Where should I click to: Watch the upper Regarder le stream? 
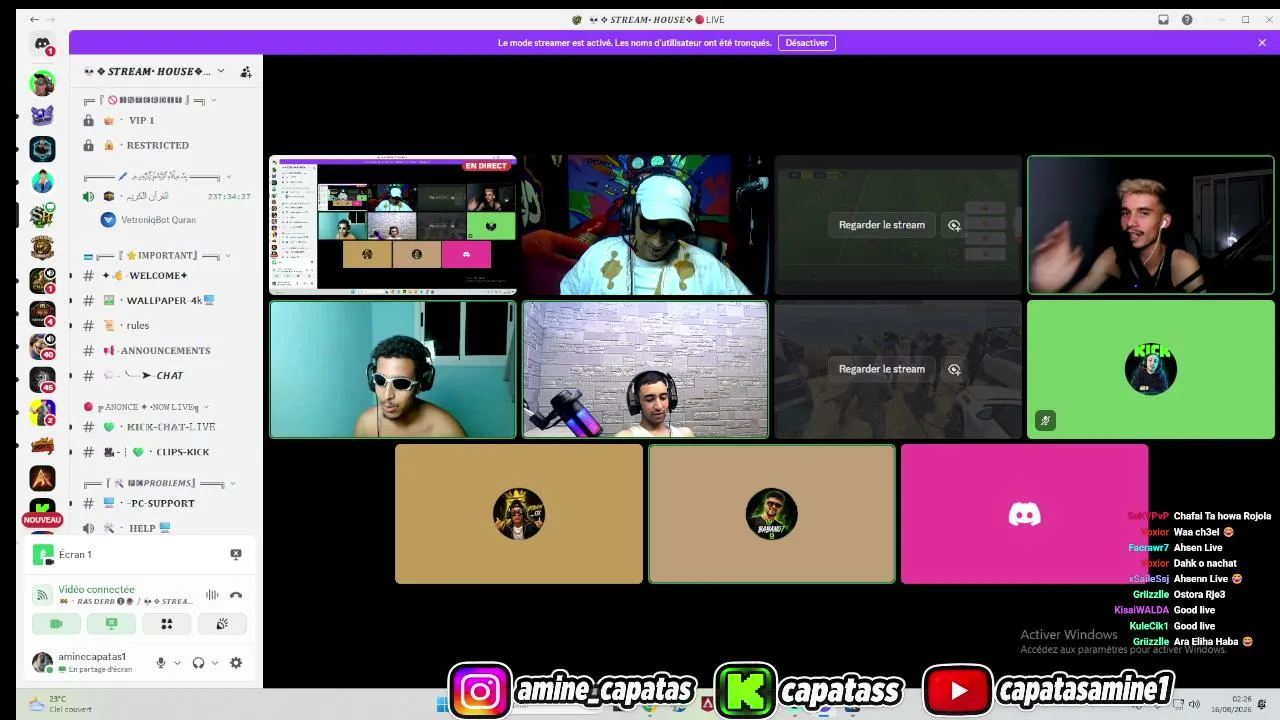[x=882, y=225]
